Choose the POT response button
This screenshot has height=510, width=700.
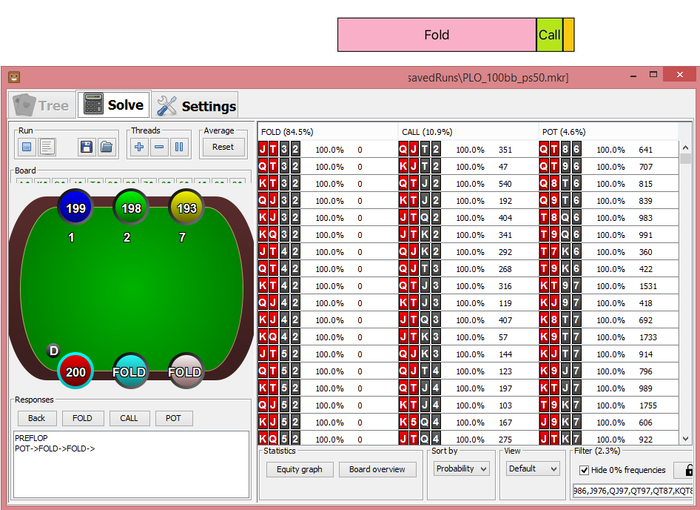click(173, 418)
